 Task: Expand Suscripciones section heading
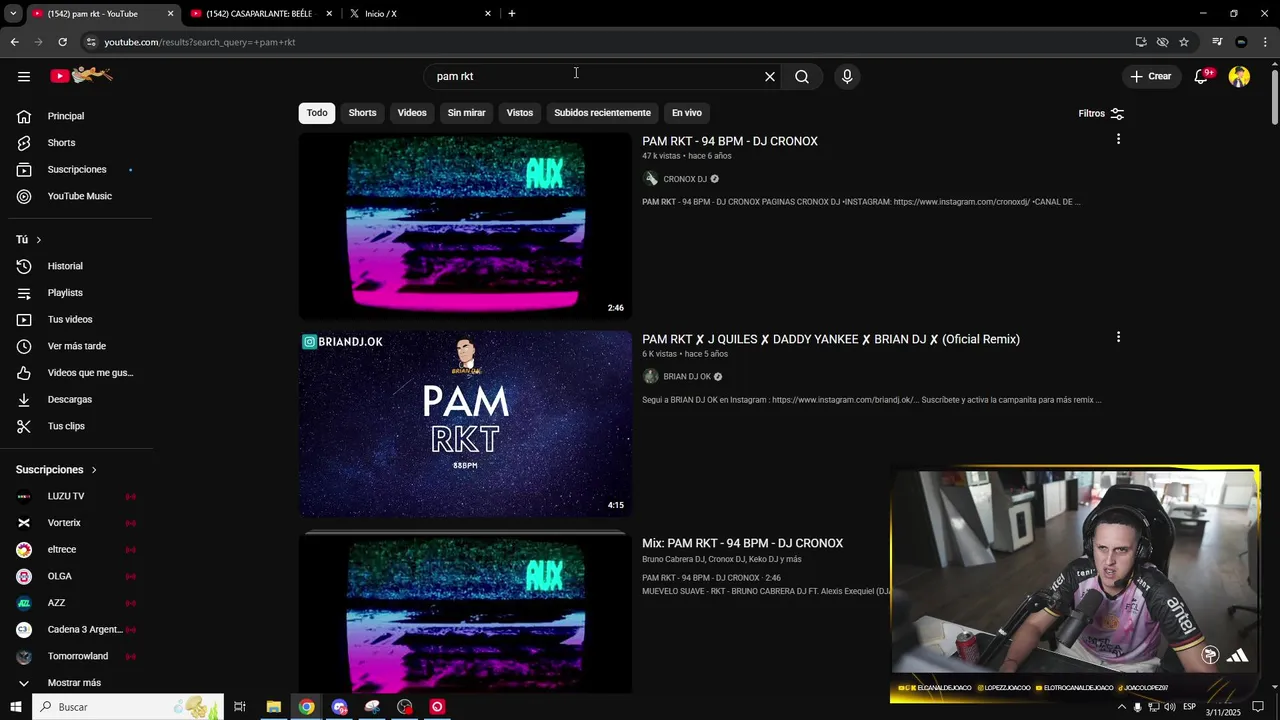(57, 470)
